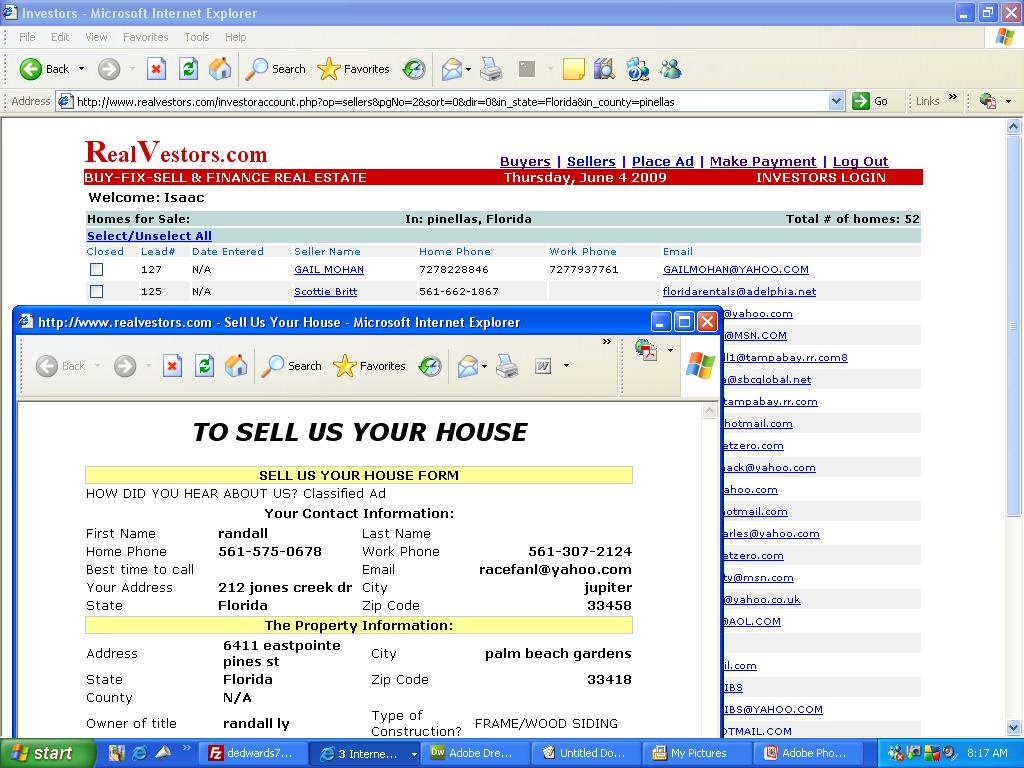
Task: Switch to dedwards7 FileZilla taskbar button
Action: pos(251,754)
